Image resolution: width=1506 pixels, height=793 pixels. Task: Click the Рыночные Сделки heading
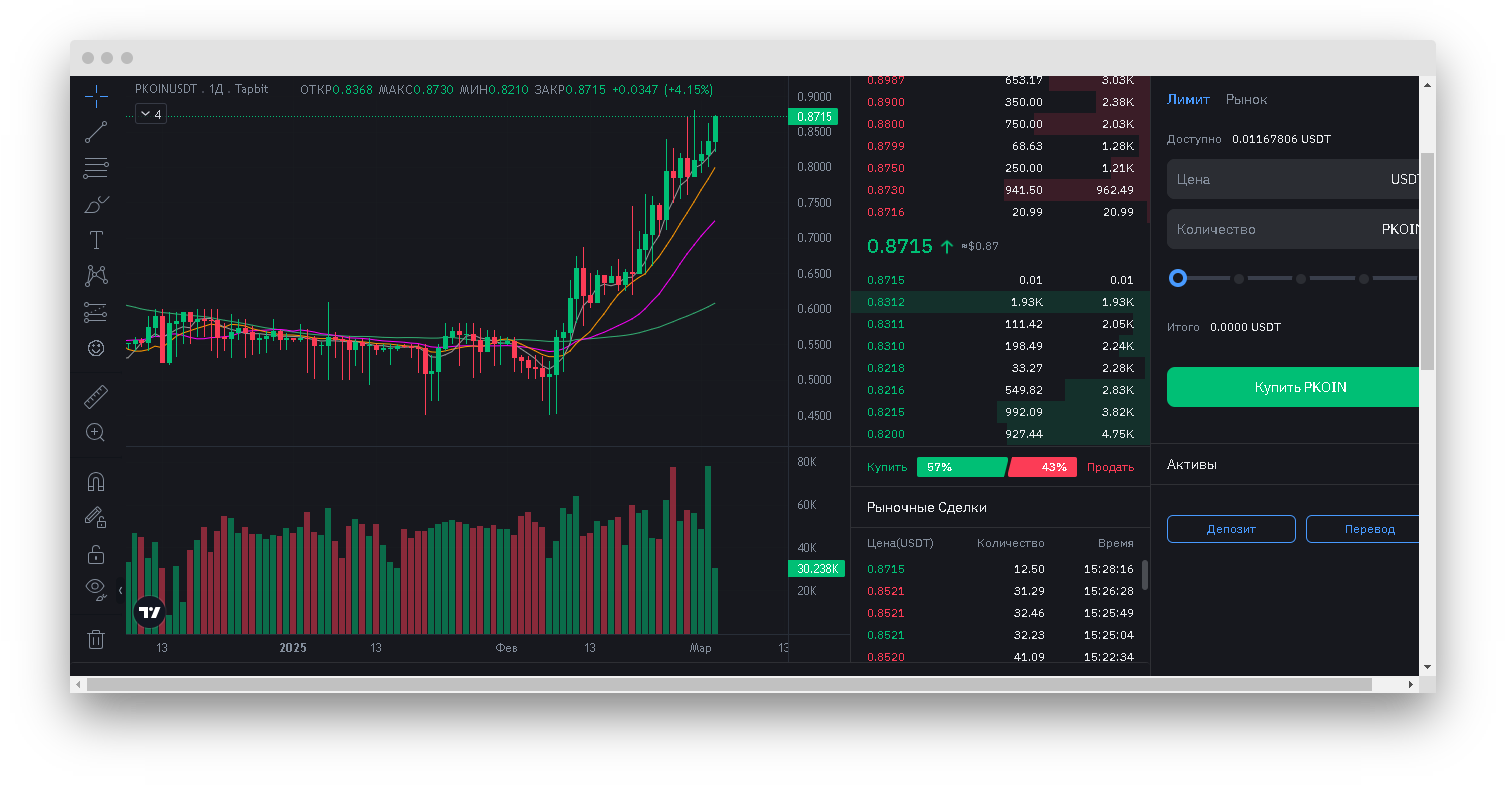[927, 507]
